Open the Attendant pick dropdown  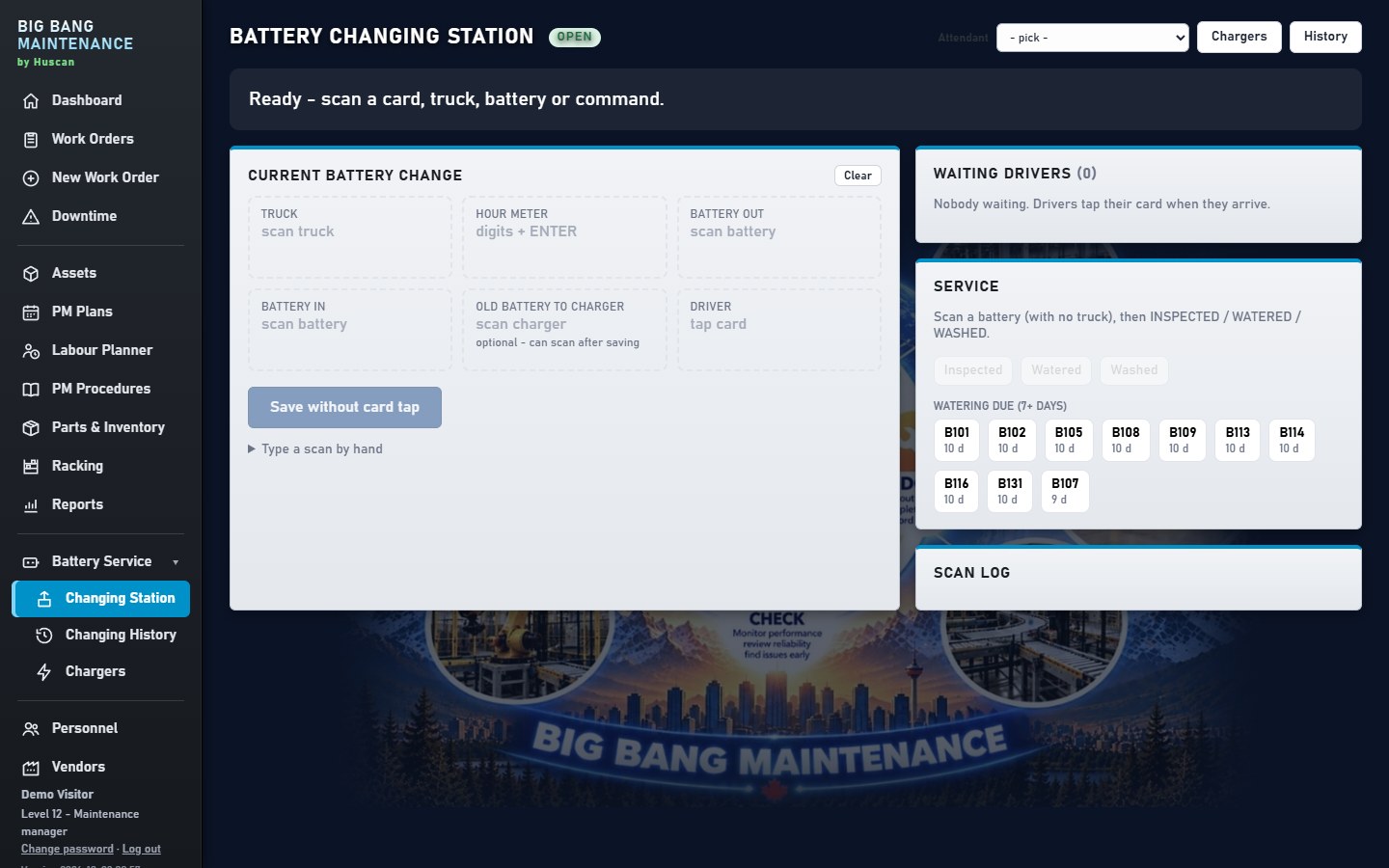click(1093, 38)
